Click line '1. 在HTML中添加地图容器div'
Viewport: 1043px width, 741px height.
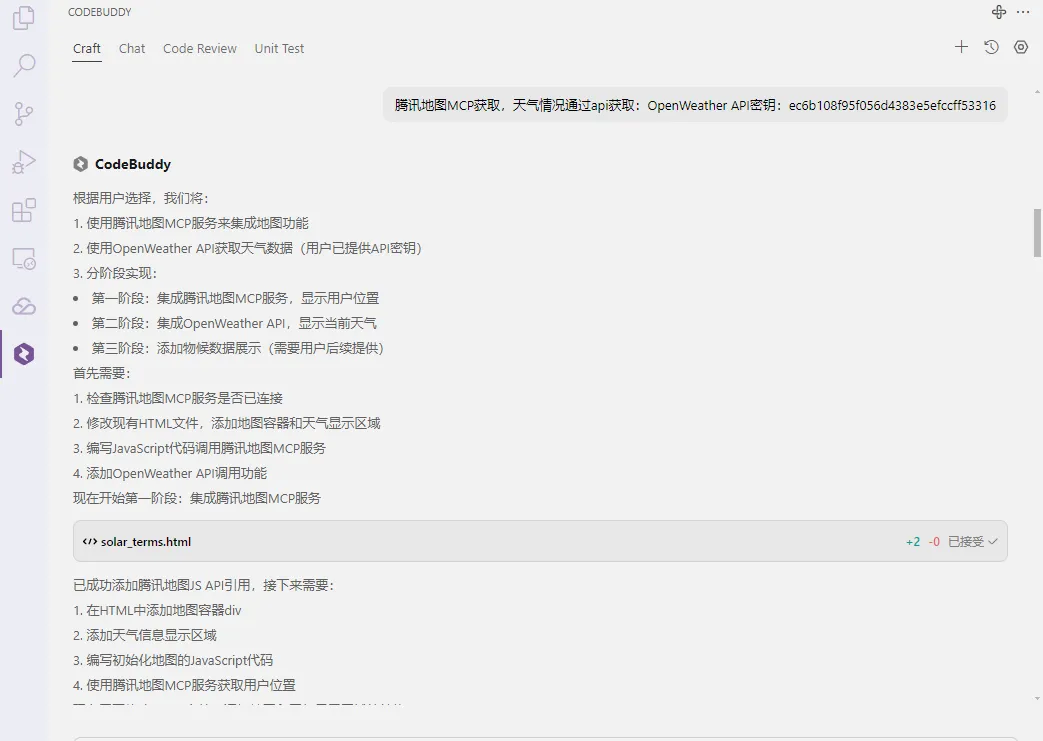click(x=157, y=611)
